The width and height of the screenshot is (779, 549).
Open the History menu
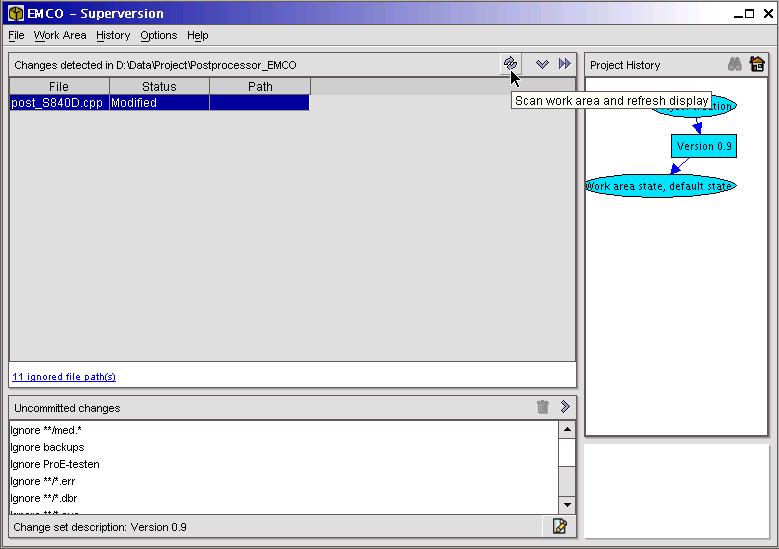pos(113,35)
